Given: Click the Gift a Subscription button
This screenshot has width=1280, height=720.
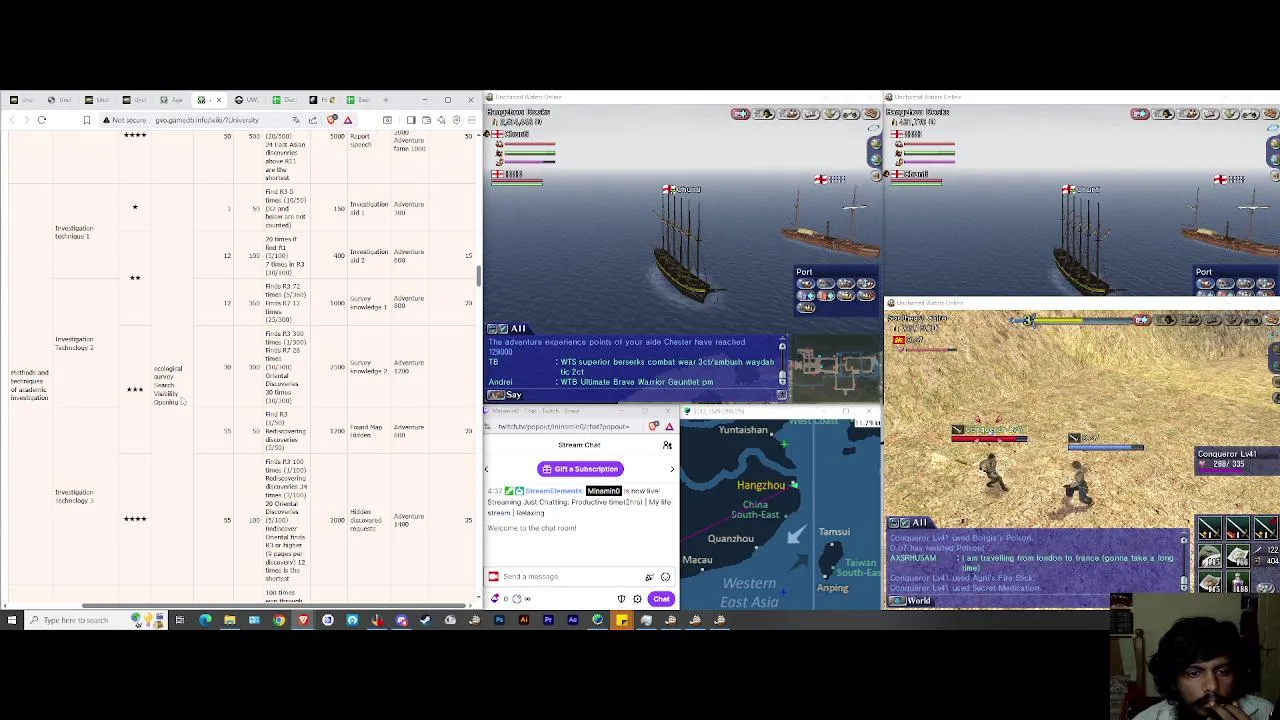Looking at the screenshot, I should point(580,469).
